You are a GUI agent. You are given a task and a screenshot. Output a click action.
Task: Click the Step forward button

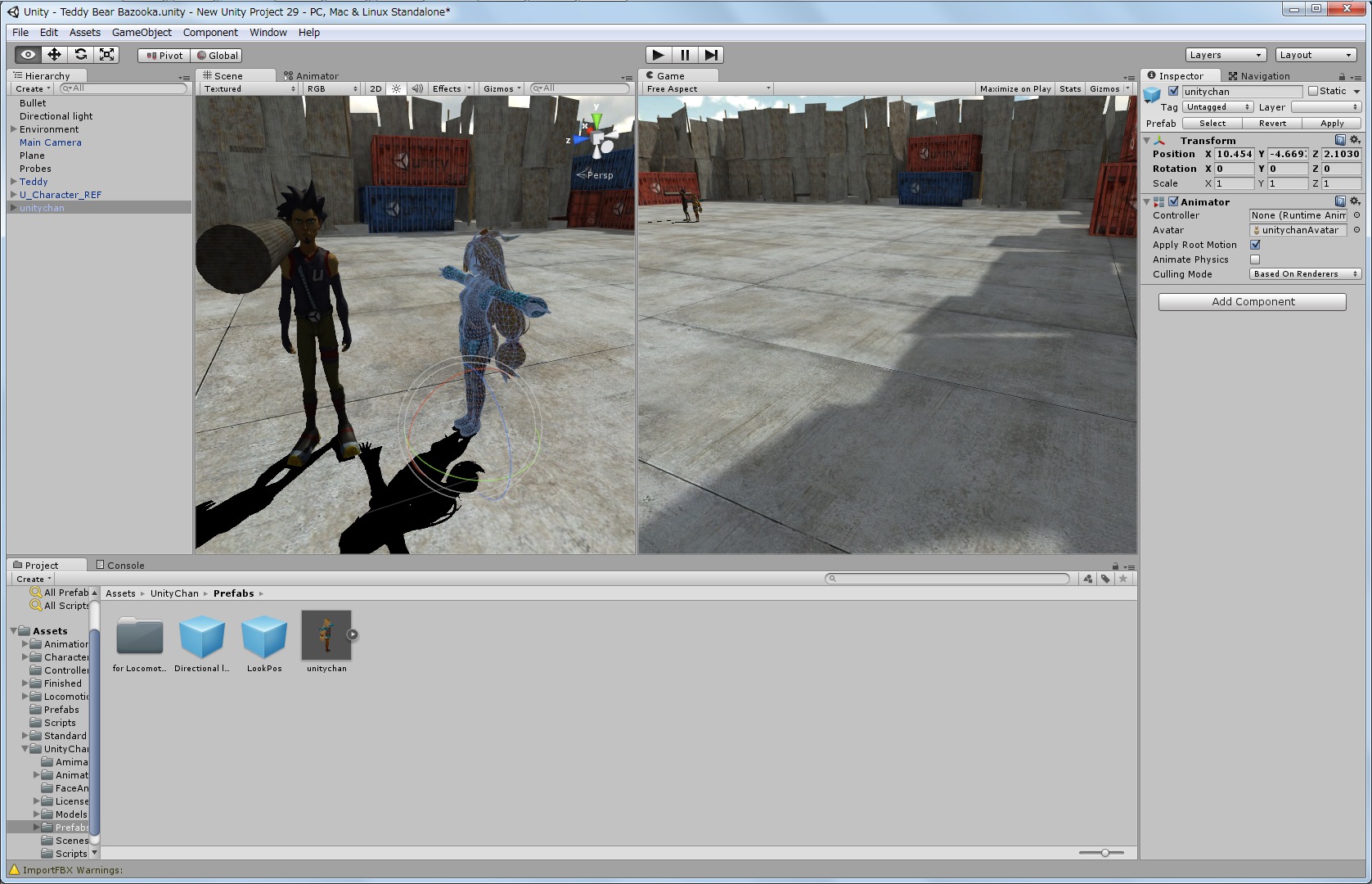point(711,55)
